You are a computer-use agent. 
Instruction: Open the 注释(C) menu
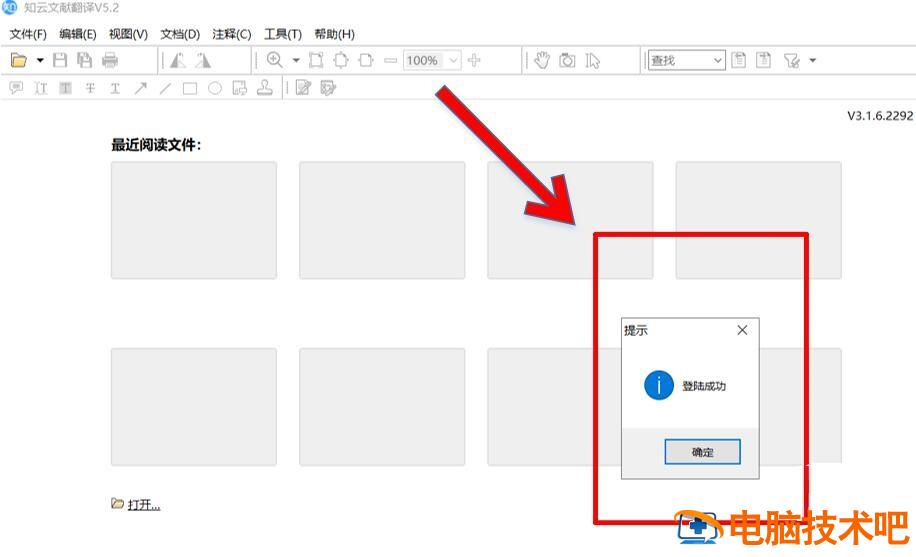tap(231, 34)
